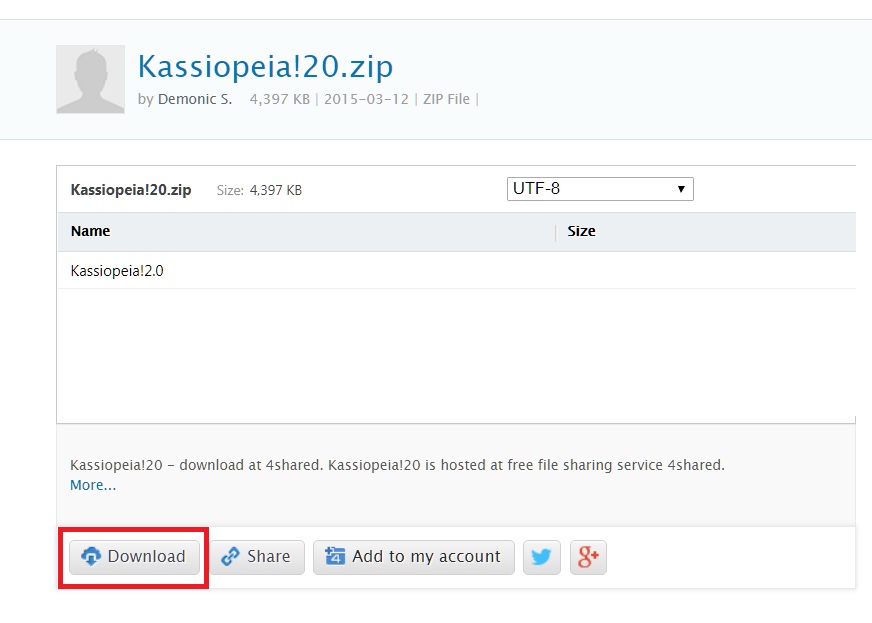Sort the file list by Size column
This screenshot has width=872, height=623.
[x=581, y=231]
